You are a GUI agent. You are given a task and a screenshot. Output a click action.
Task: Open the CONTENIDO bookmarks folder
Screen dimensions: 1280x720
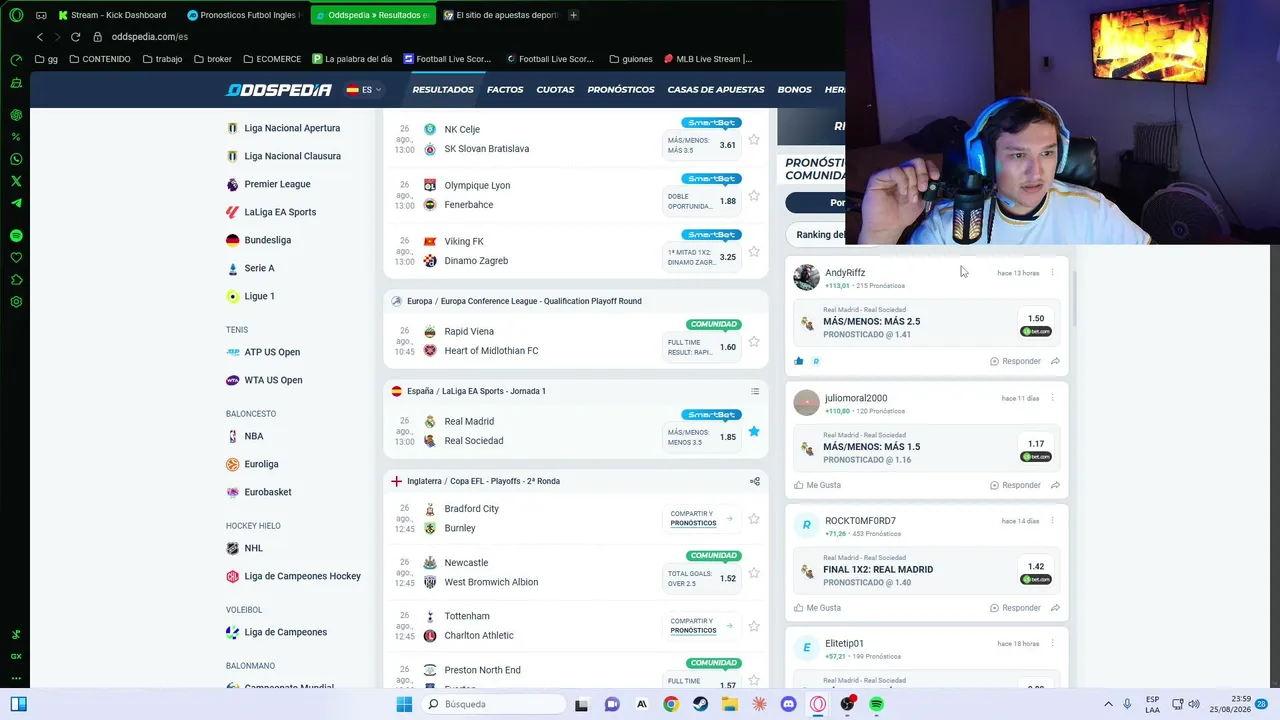(x=100, y=59)
